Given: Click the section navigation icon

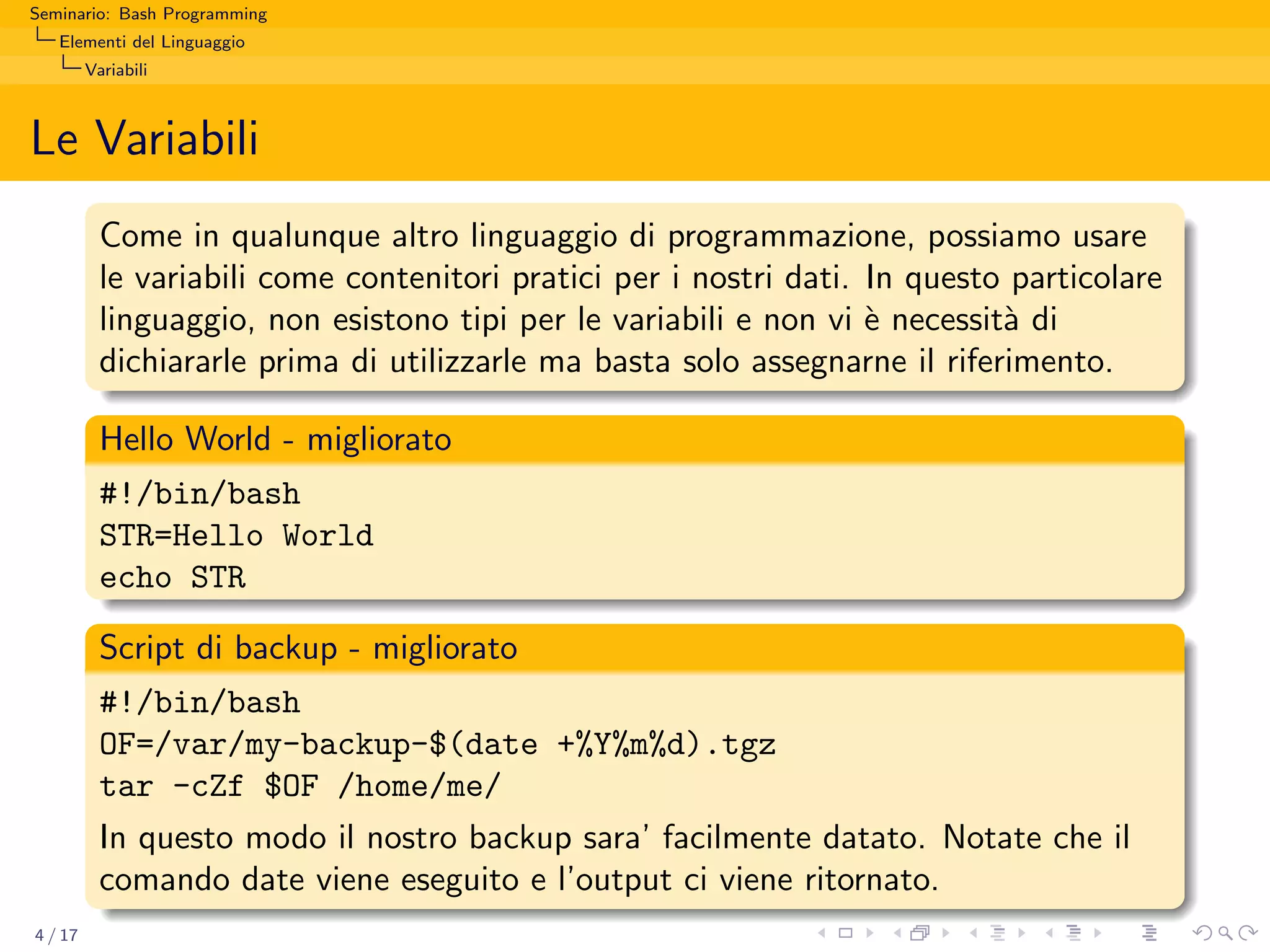Looking at the screenshot, I should (x=1073, y=933).
